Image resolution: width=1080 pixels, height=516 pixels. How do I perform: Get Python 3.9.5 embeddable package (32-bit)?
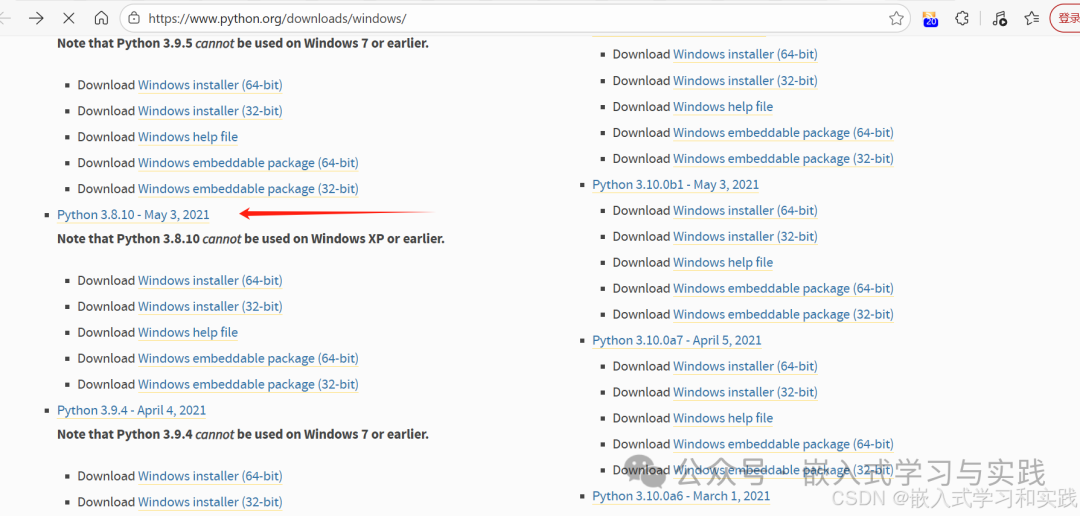(248, 189)
